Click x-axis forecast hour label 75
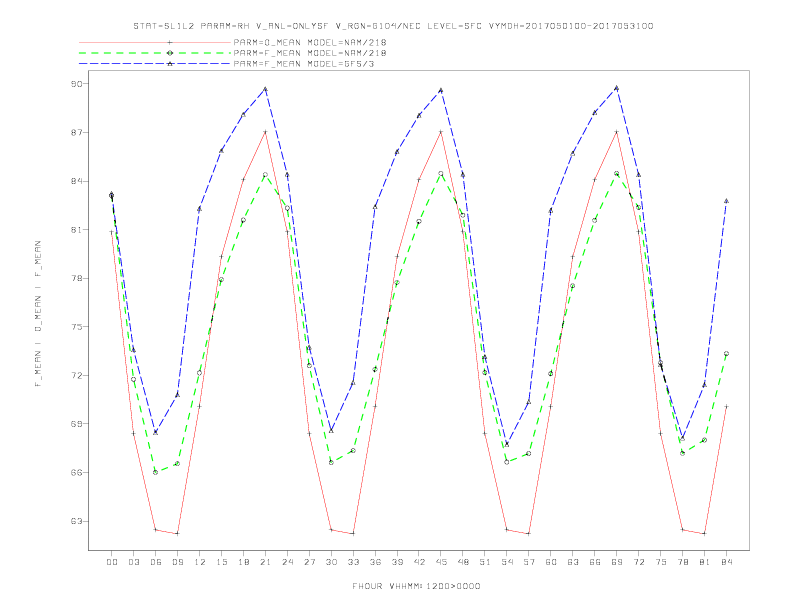792x612 pixels. [661, 562]
